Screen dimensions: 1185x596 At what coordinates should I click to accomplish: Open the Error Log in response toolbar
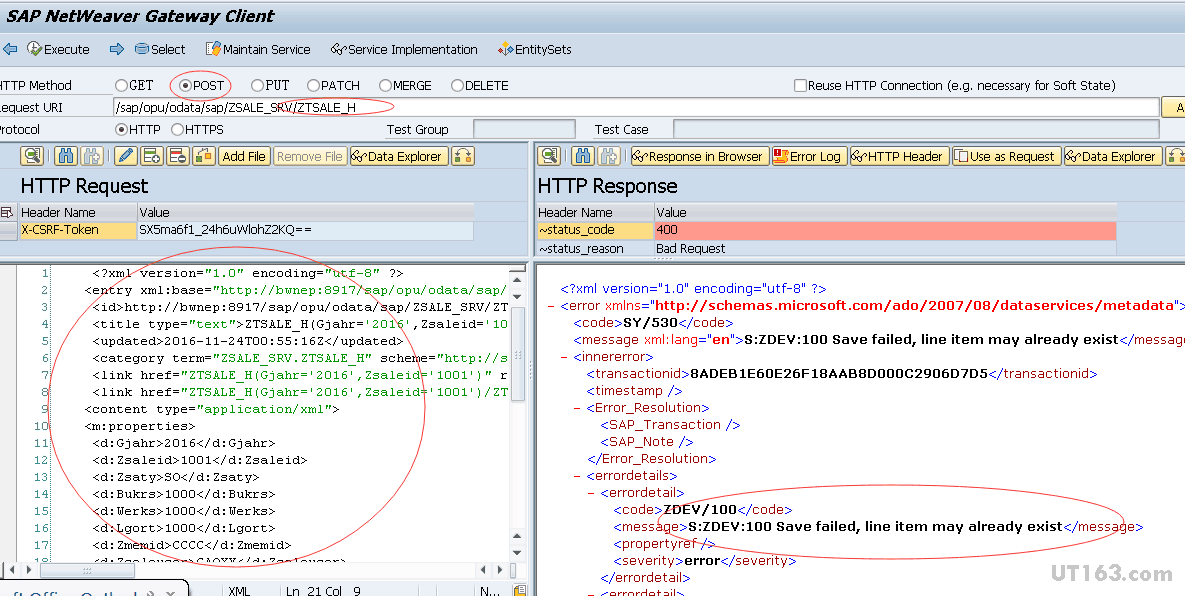coord(808,156)
